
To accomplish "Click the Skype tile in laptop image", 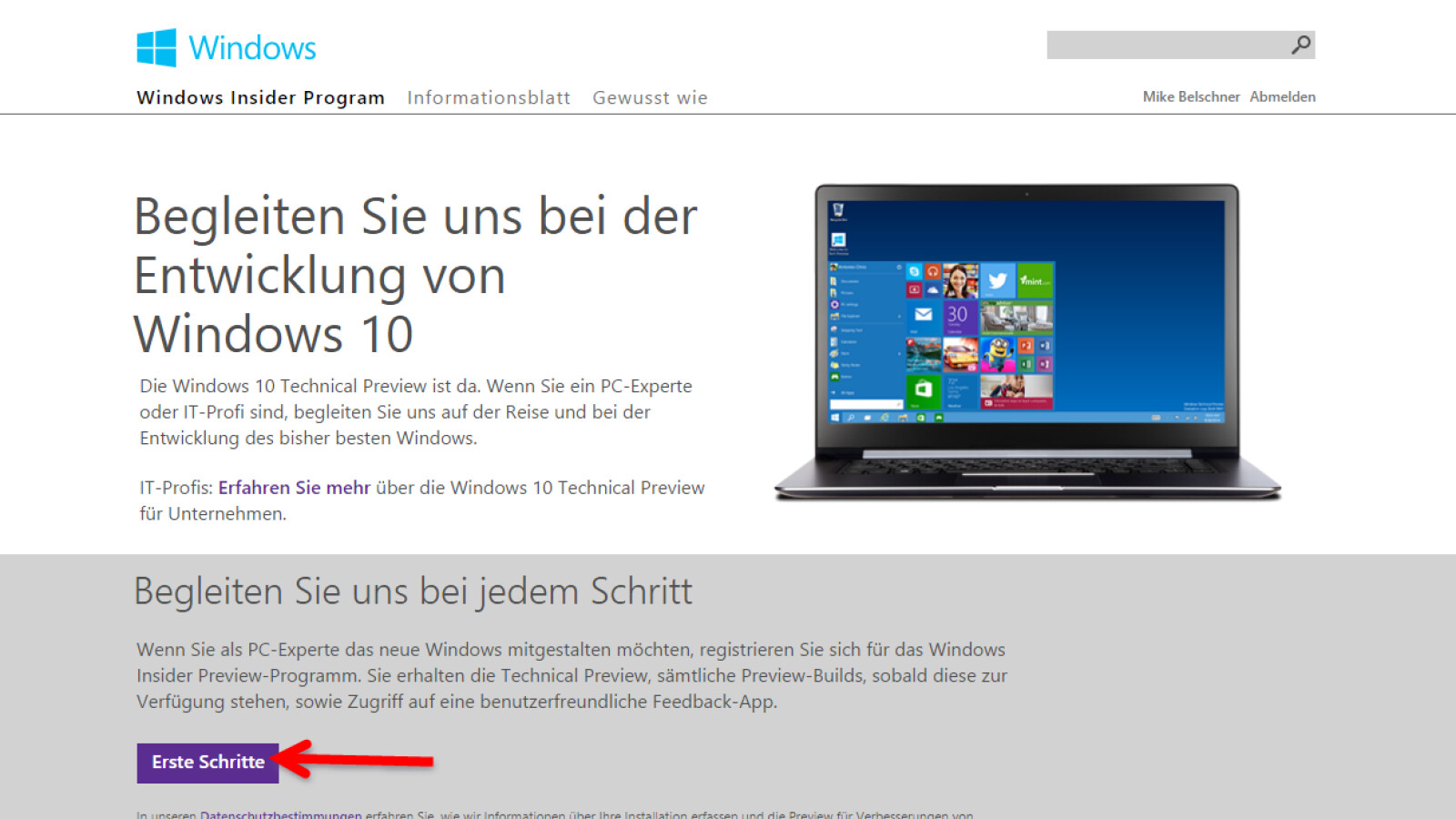I will pos(915,271).
